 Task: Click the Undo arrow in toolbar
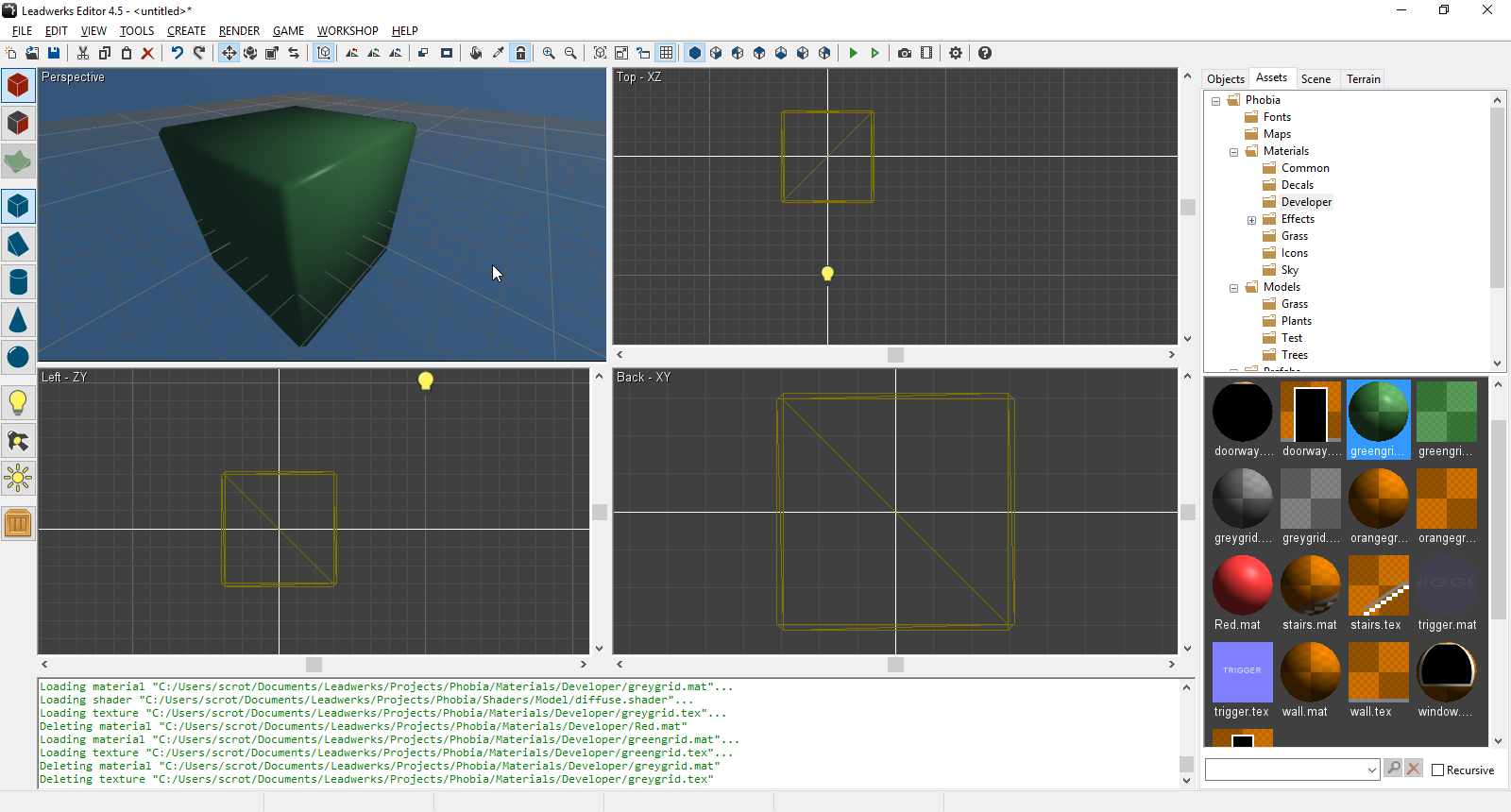click(177, 53)
